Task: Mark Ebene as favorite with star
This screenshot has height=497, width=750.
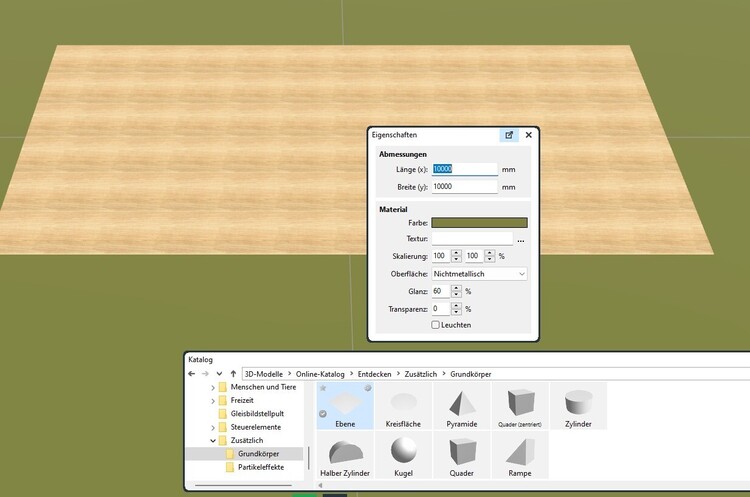Action: (x=323, y=388)
